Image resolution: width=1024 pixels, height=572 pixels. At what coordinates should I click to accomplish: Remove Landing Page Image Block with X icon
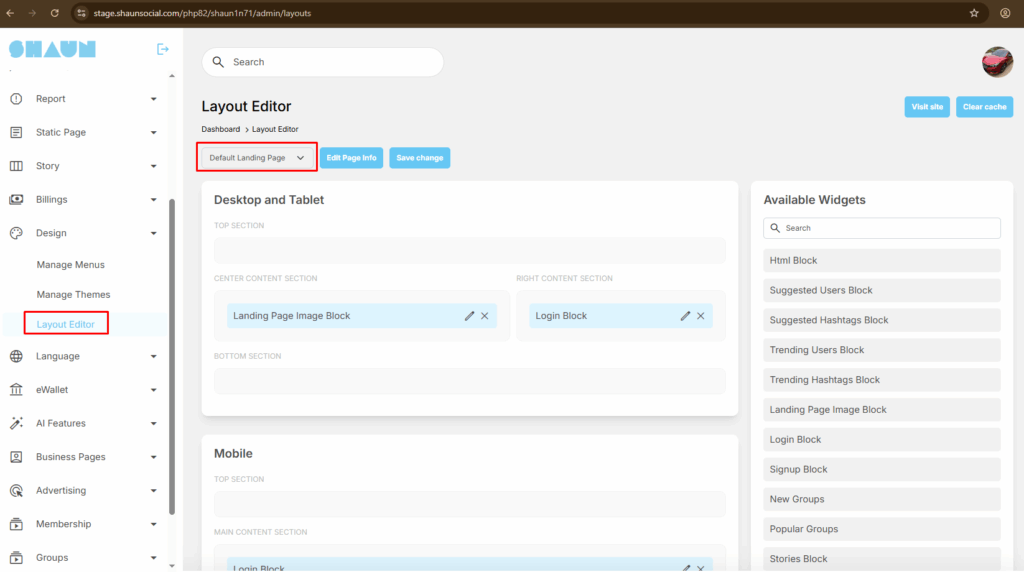coord(485,316)
